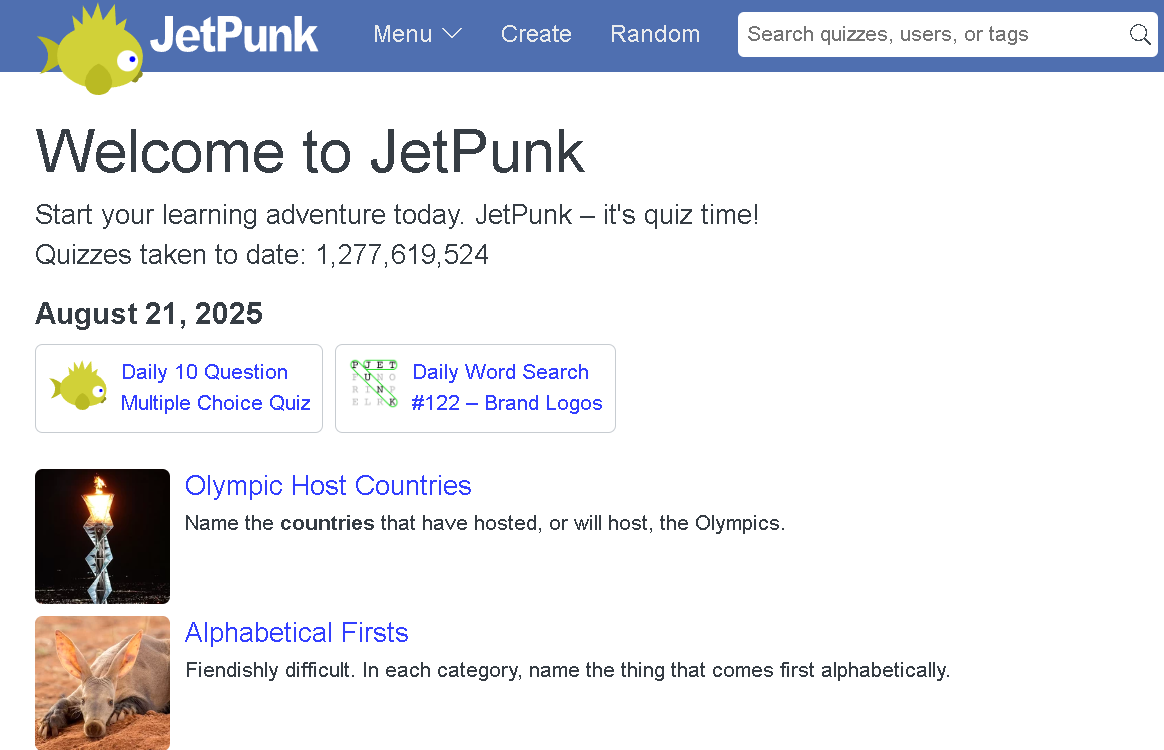1164x750 pixels.
Task: Click the JetPunk wordmark in header
Action: tap(234, 34)
